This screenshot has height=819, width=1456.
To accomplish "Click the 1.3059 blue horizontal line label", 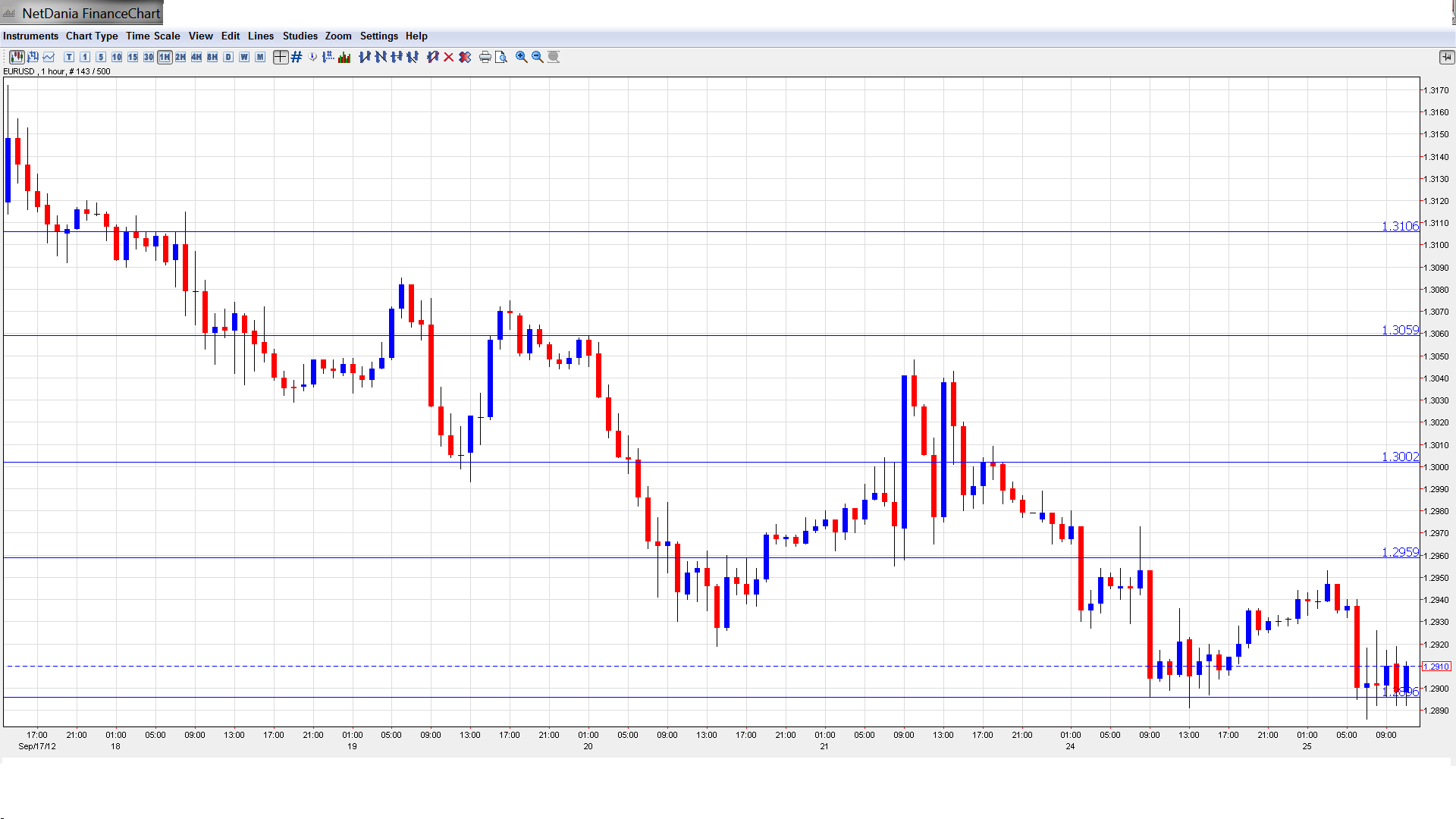I will 1399,330.
